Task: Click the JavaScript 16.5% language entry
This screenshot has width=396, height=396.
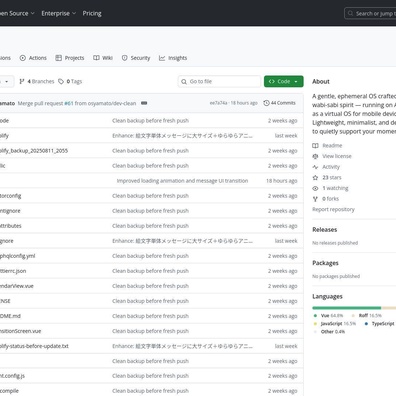Action: pyautogui.click(x=335, y=324)
